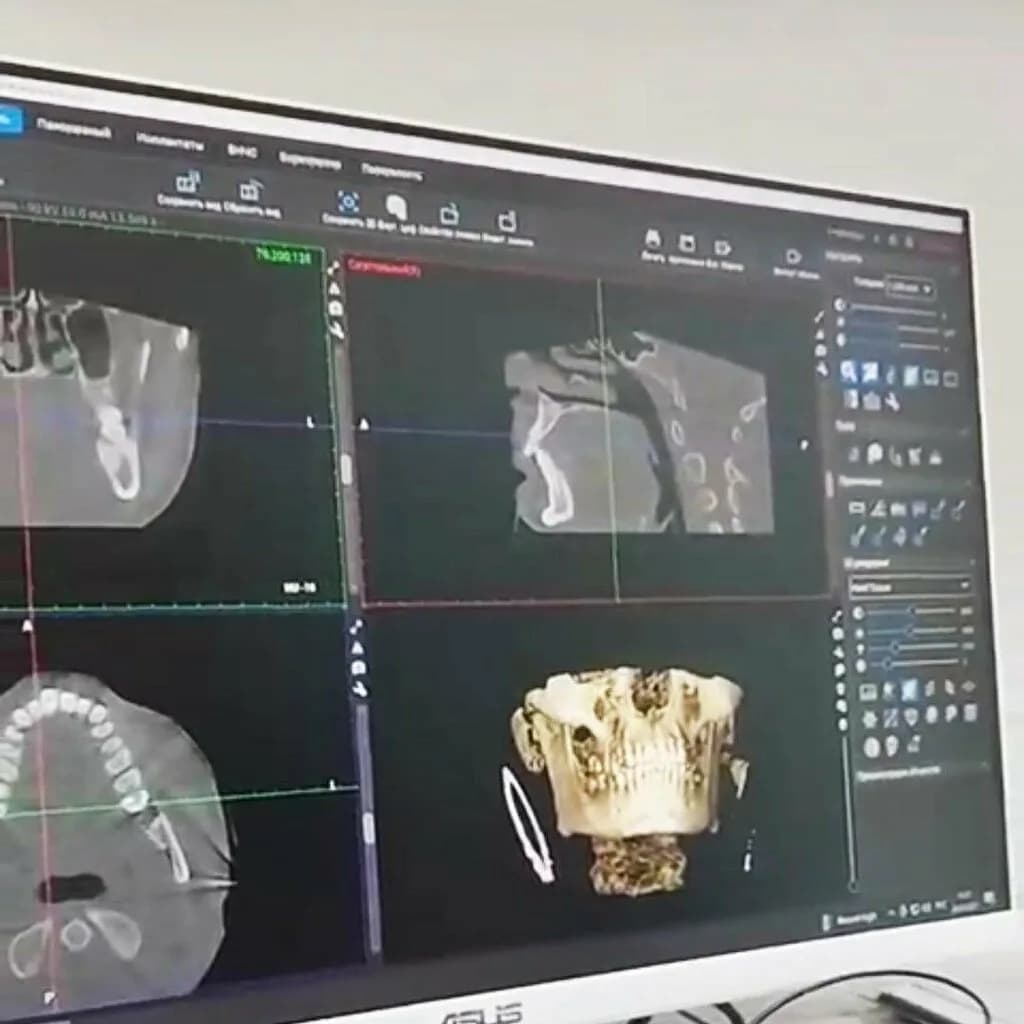Image resolution: width=1024 pixels, height=1024 pixels.
Task: Click the gear icon in 3D rendering tools
Action: [869, 719]
